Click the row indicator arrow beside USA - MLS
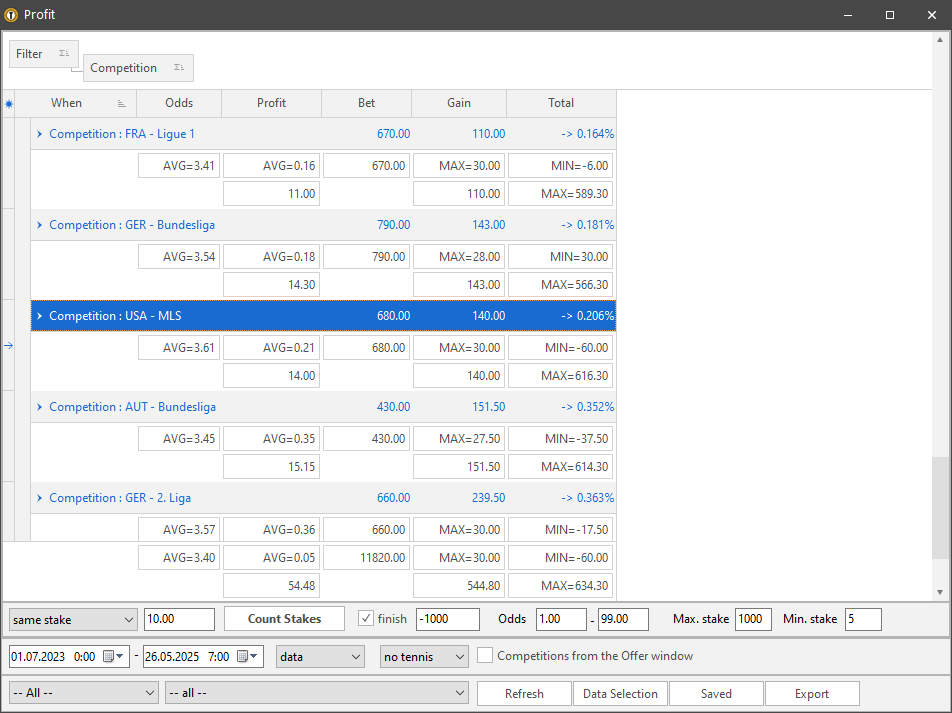 click(9, 345)
